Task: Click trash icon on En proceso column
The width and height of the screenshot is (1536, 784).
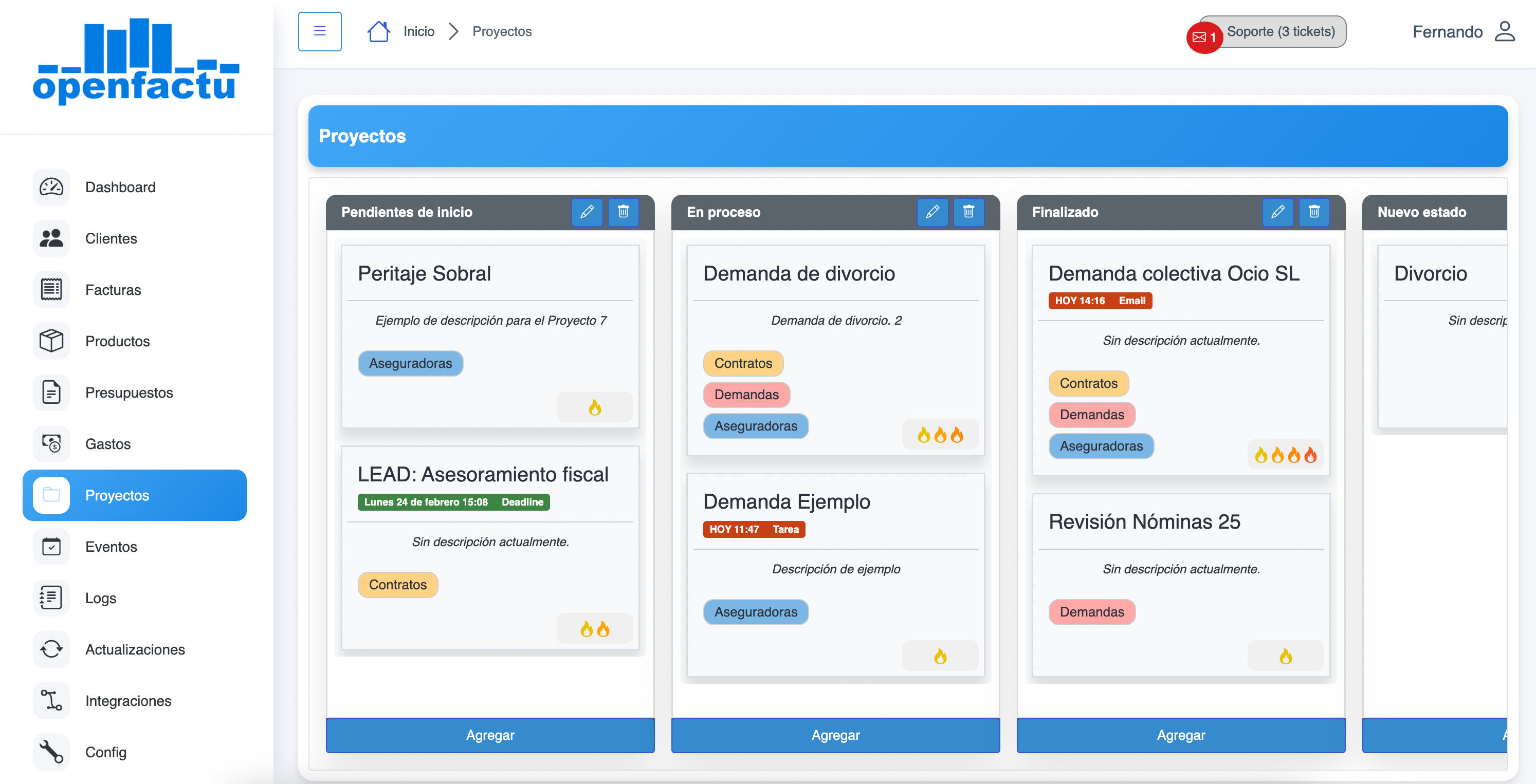Action: (968, 212)
